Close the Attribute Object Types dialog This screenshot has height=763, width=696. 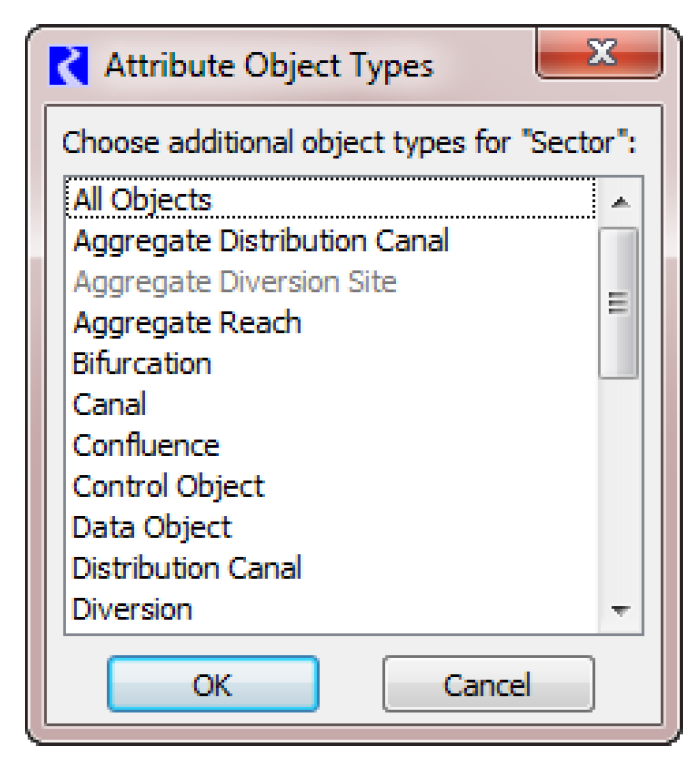599,54
